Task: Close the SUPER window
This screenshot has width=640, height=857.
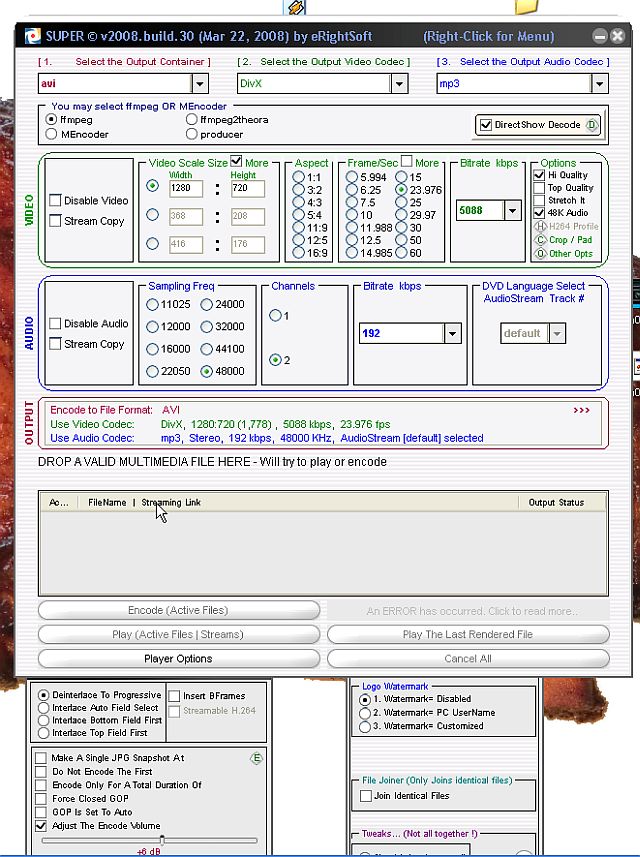Action: tap(618, 37)
